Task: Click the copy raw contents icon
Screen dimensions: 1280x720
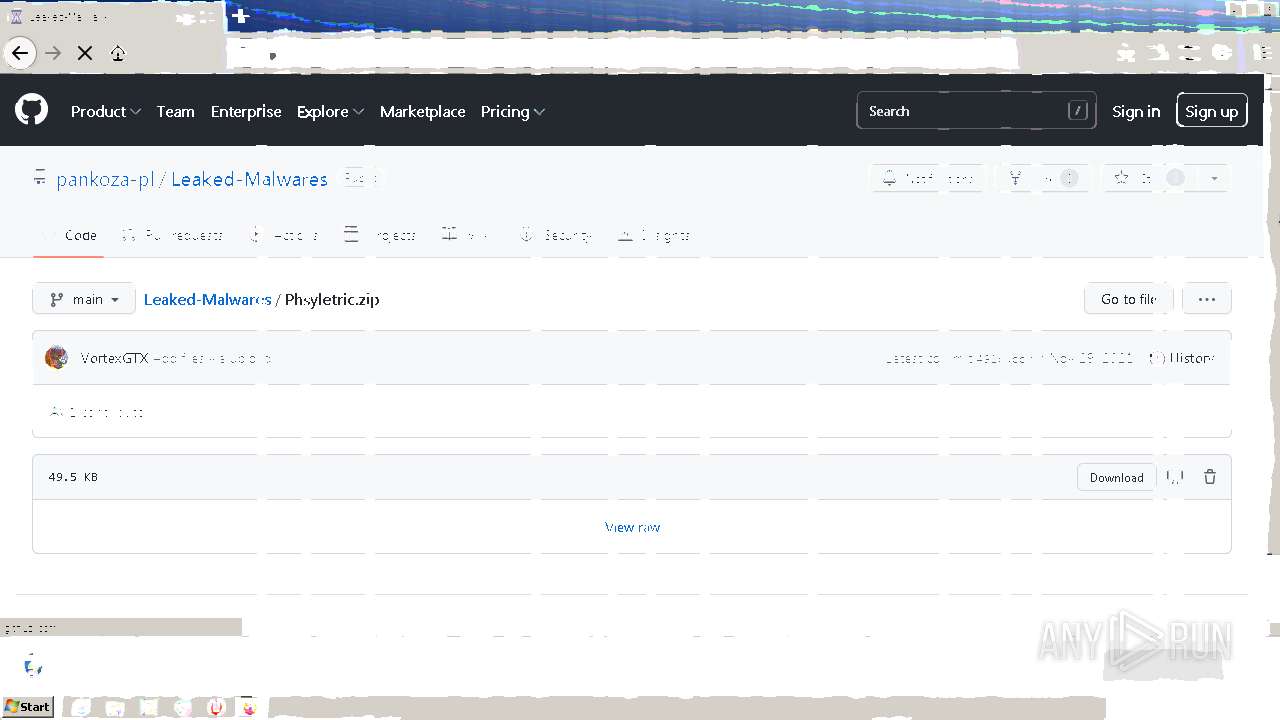Action: coord(1176,477)
